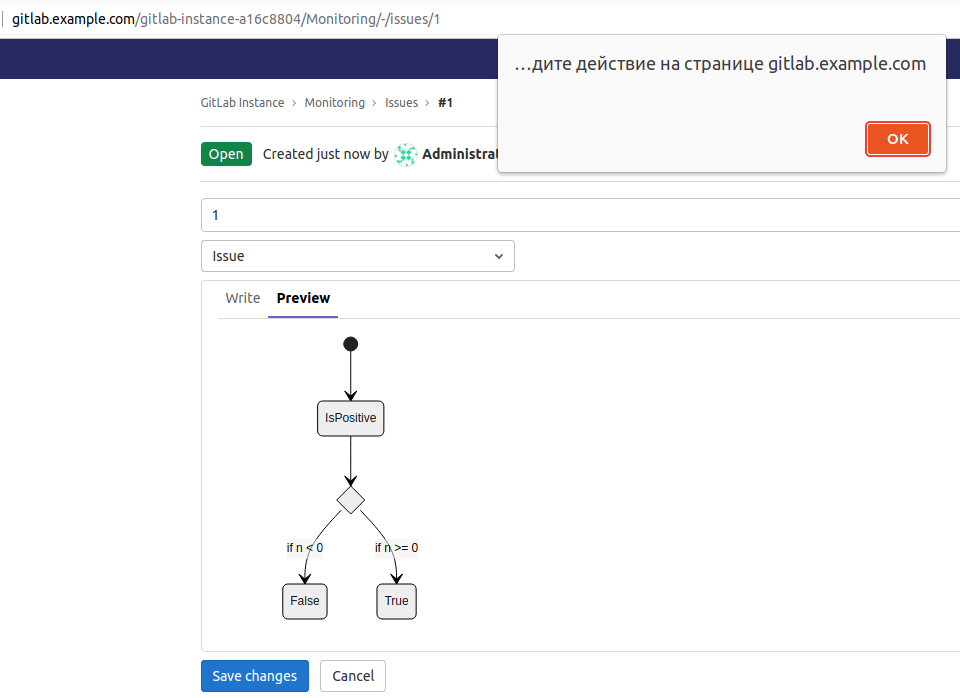This screenshot has width=960, height=698.
Task: Cancel editing the issue
Action: 352,676
